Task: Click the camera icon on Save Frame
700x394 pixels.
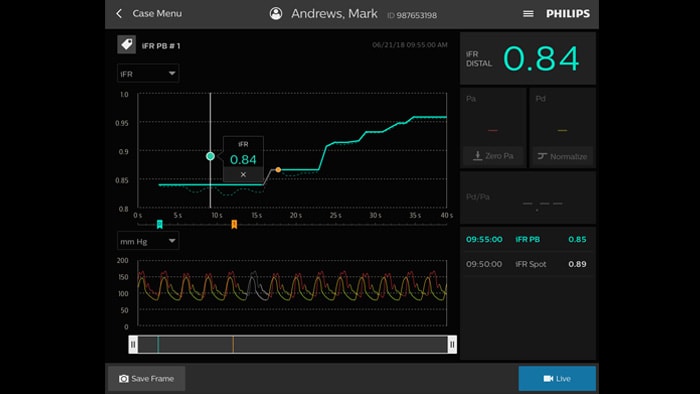Action: click(124, 378)
